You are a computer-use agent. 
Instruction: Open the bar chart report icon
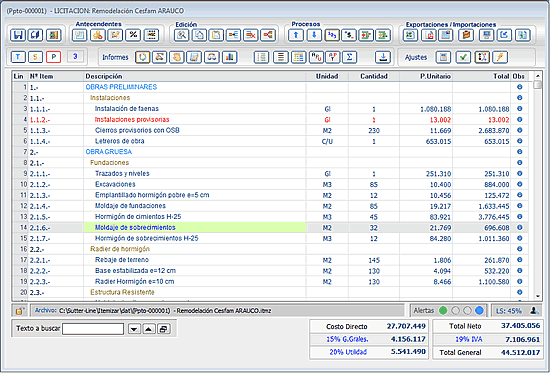click(x=229, y=57)
